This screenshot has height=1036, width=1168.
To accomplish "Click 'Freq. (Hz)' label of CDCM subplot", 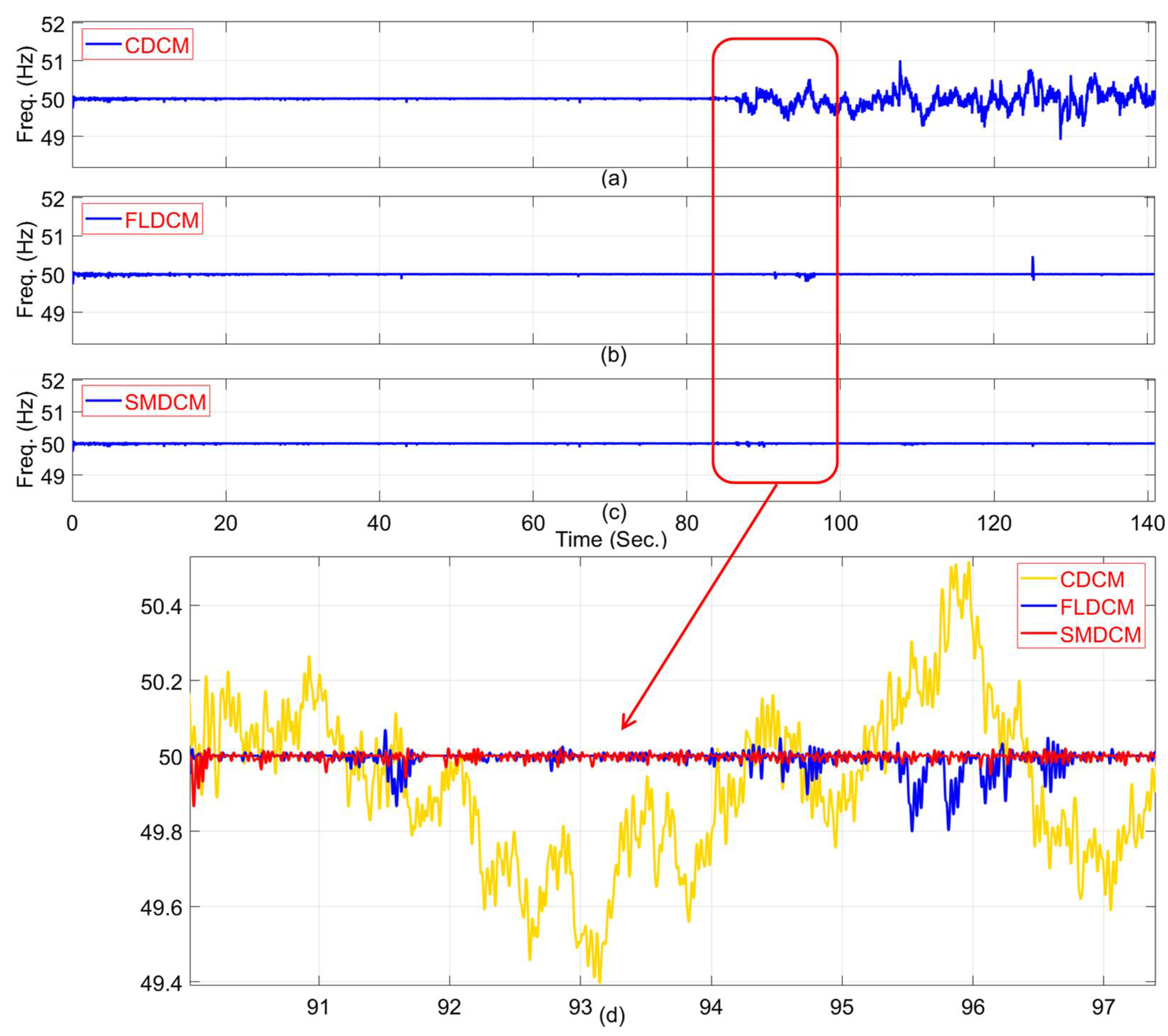I will click(26, 94).
